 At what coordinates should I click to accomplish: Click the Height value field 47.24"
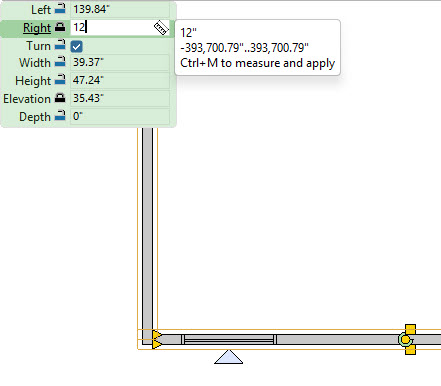(x=120, y=80)
